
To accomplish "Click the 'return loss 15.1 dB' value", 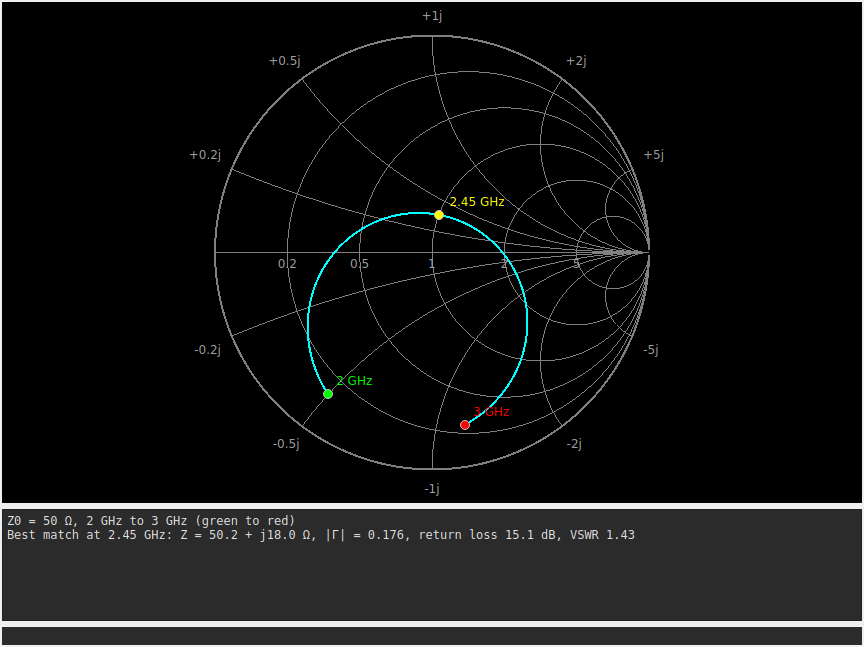I will pyautogui.click(x=487, y=535).
